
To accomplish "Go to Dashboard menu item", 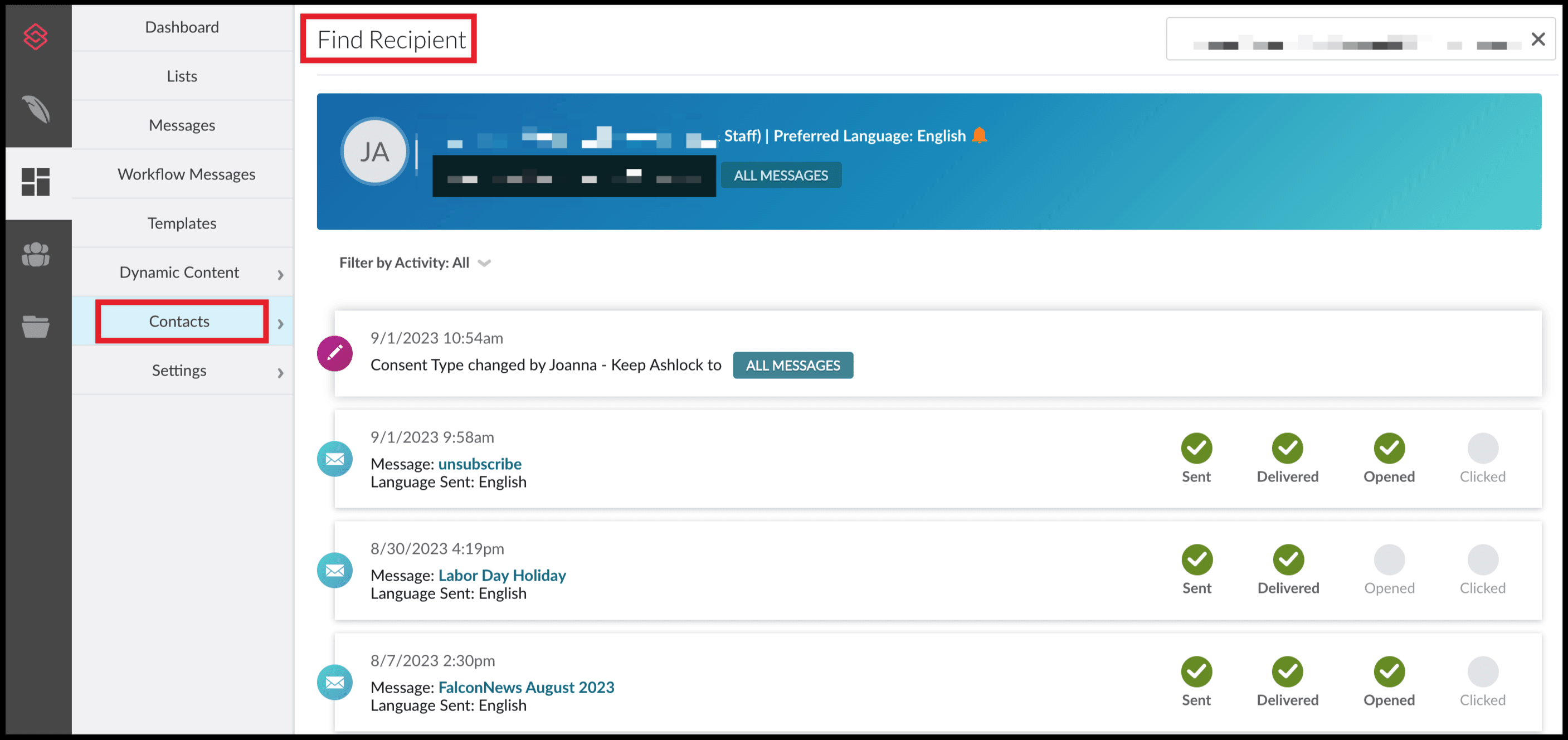I will [x=182, y=27].
